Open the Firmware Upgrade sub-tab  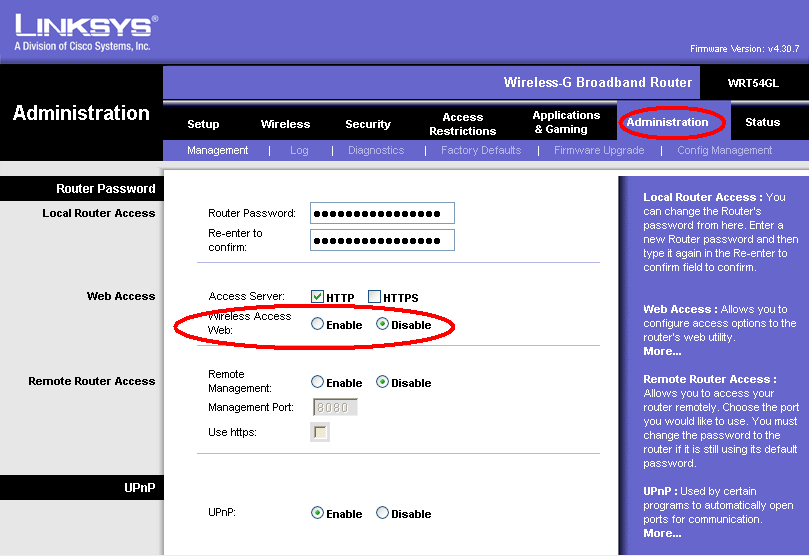point(599,150)
